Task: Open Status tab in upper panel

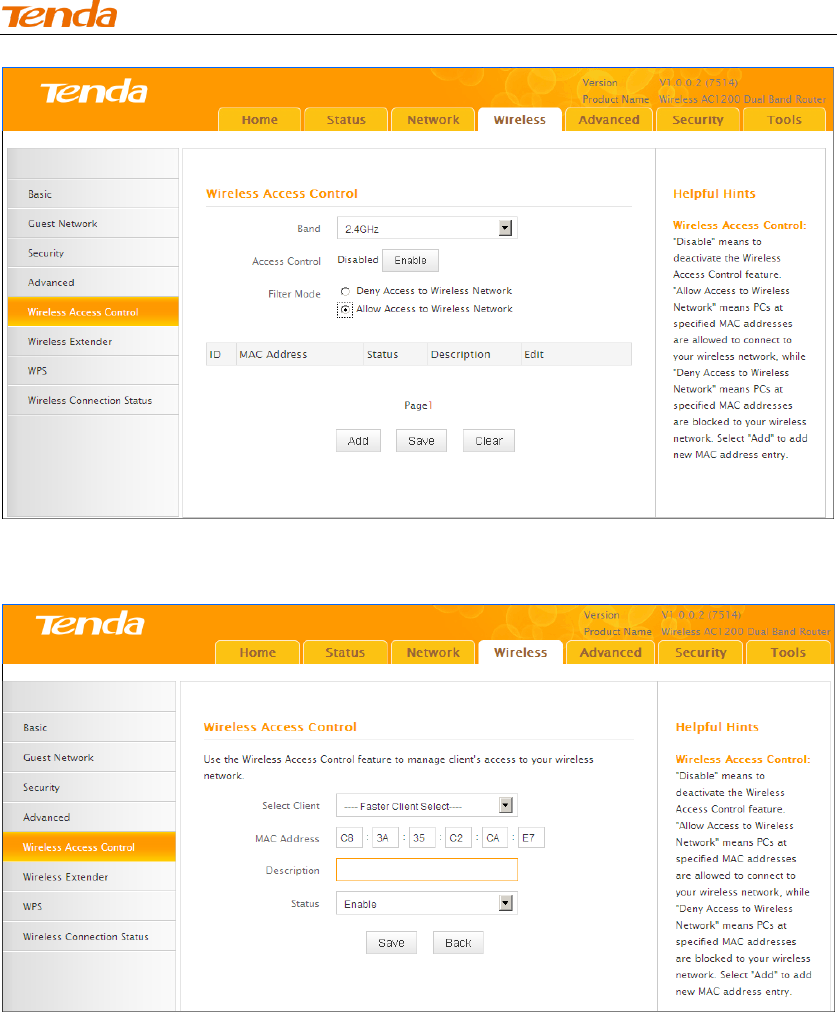Action: tap(346, 119)
